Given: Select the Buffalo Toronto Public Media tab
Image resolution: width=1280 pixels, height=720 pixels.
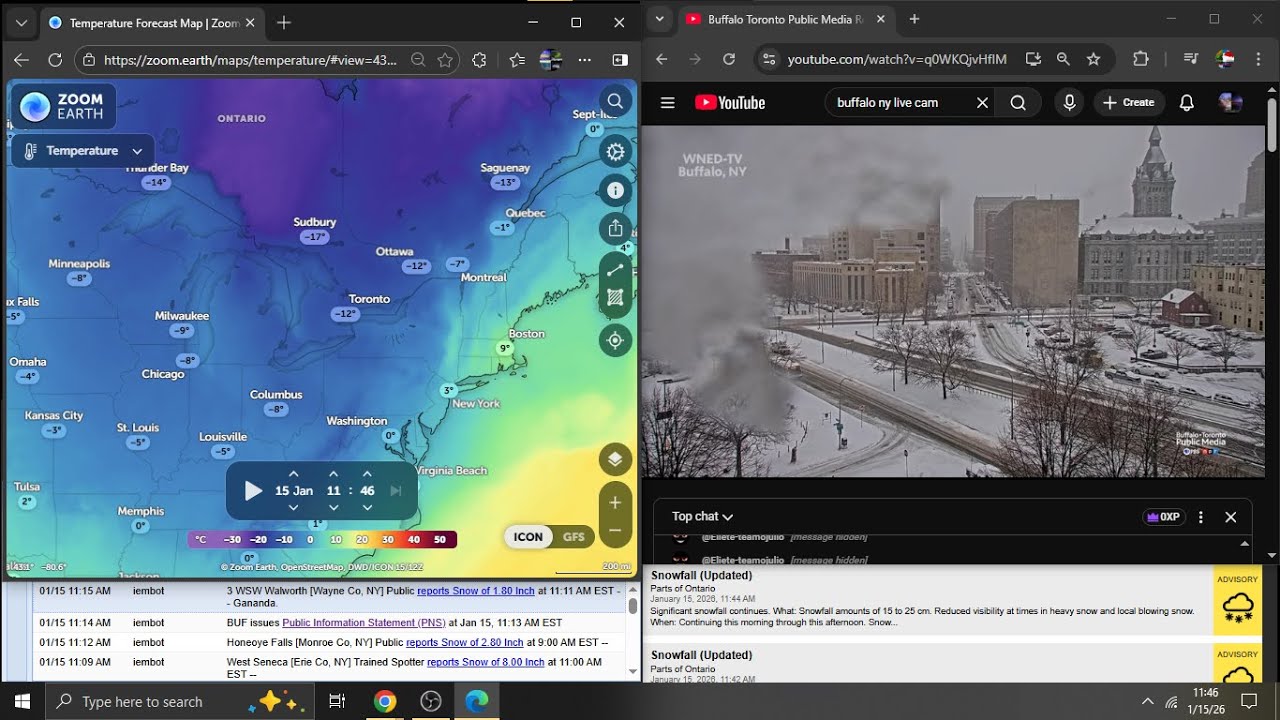Looking at the screenshot, I should click(784, 19).
